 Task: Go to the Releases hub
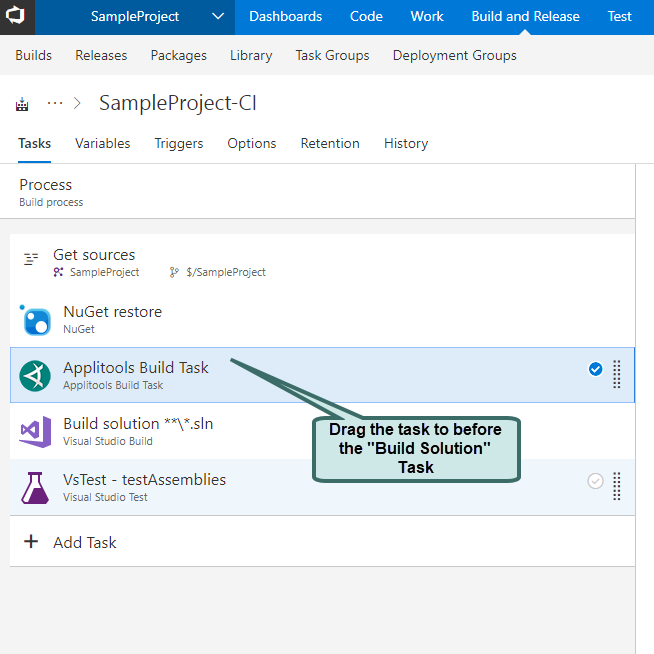[101, 55]
